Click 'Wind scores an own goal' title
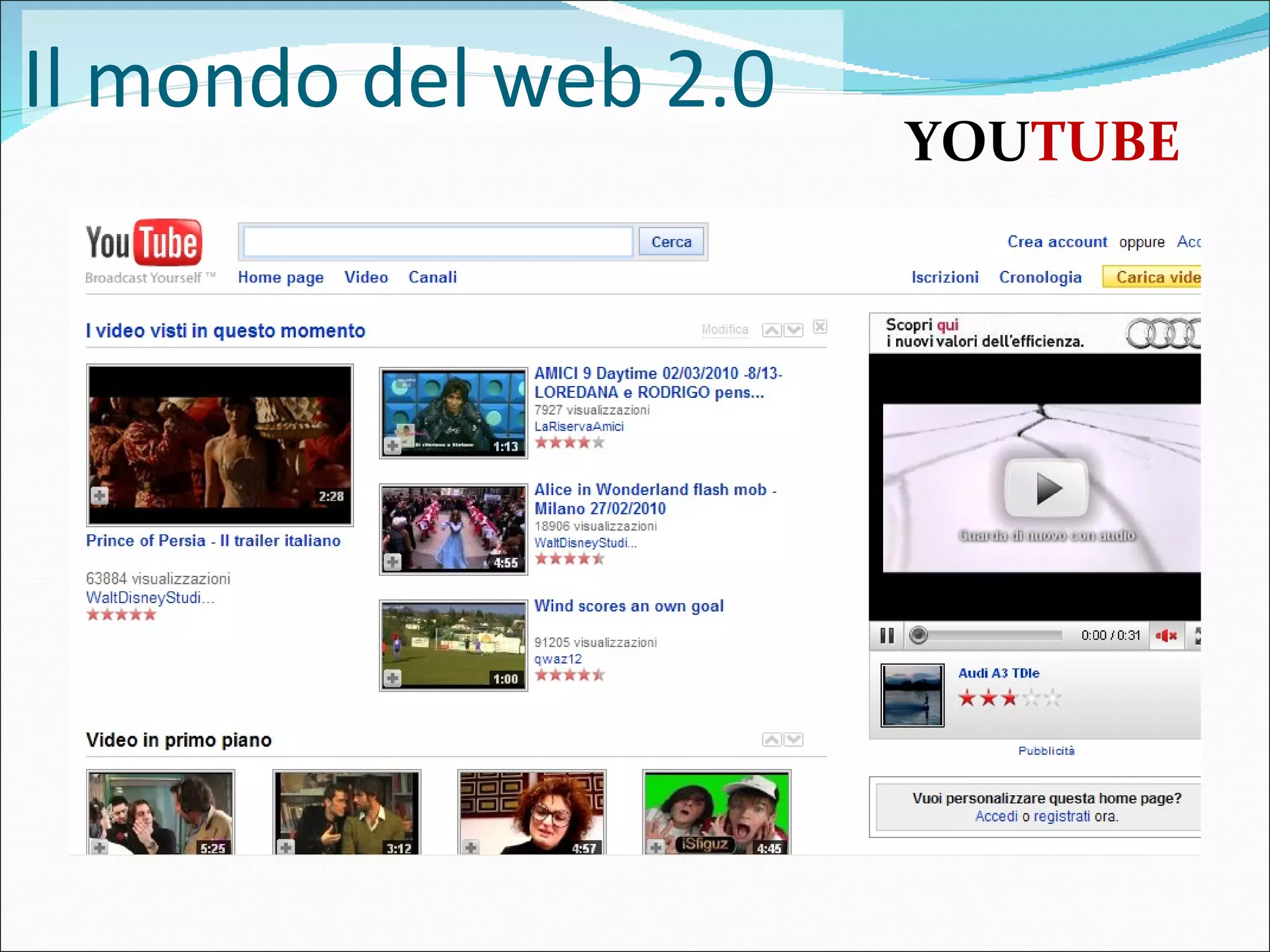Image resolution: width=1270 pixels, height=952 pixels. click(629, 606)
